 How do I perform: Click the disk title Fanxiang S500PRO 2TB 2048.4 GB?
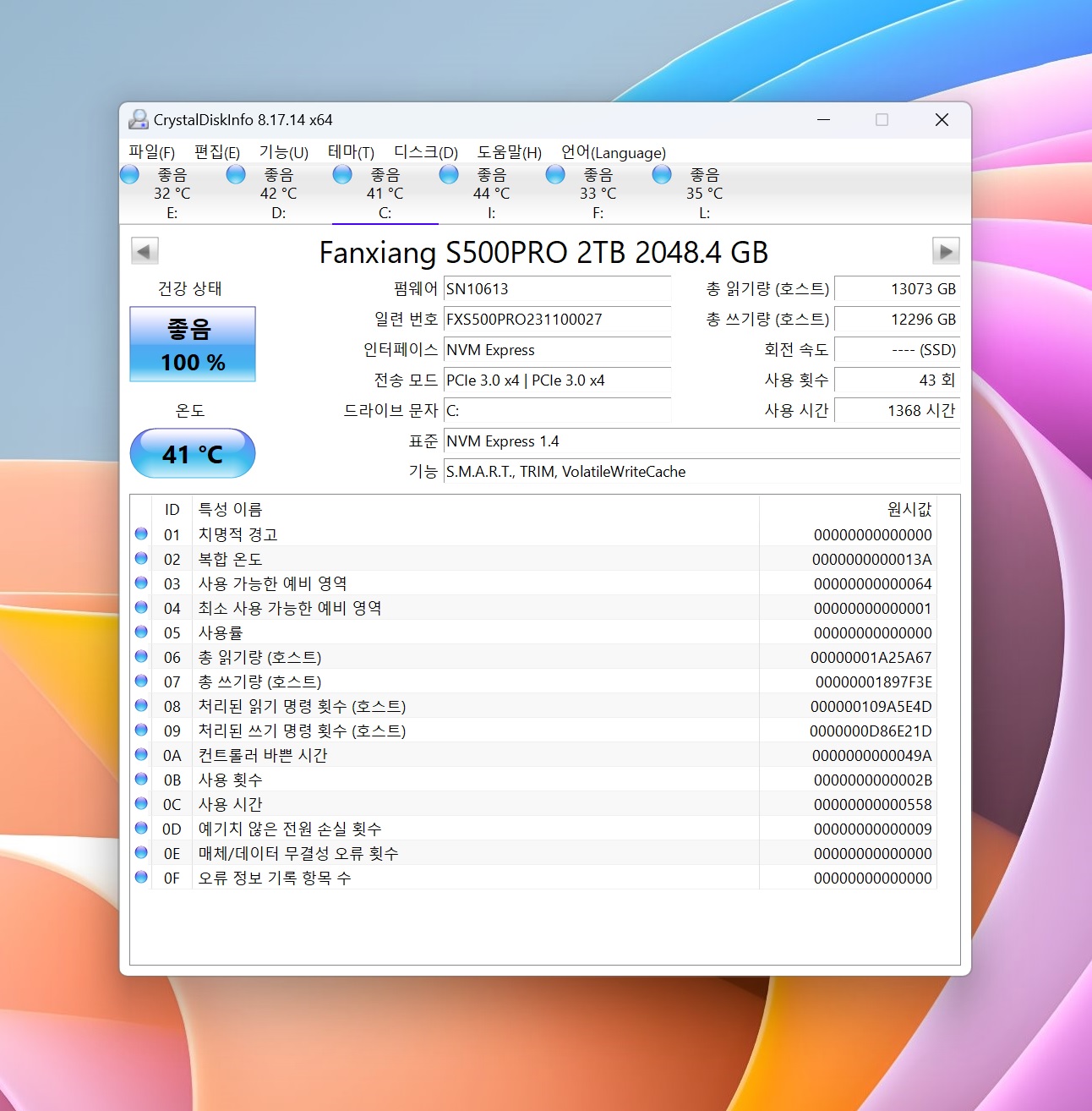click(543, 252)
